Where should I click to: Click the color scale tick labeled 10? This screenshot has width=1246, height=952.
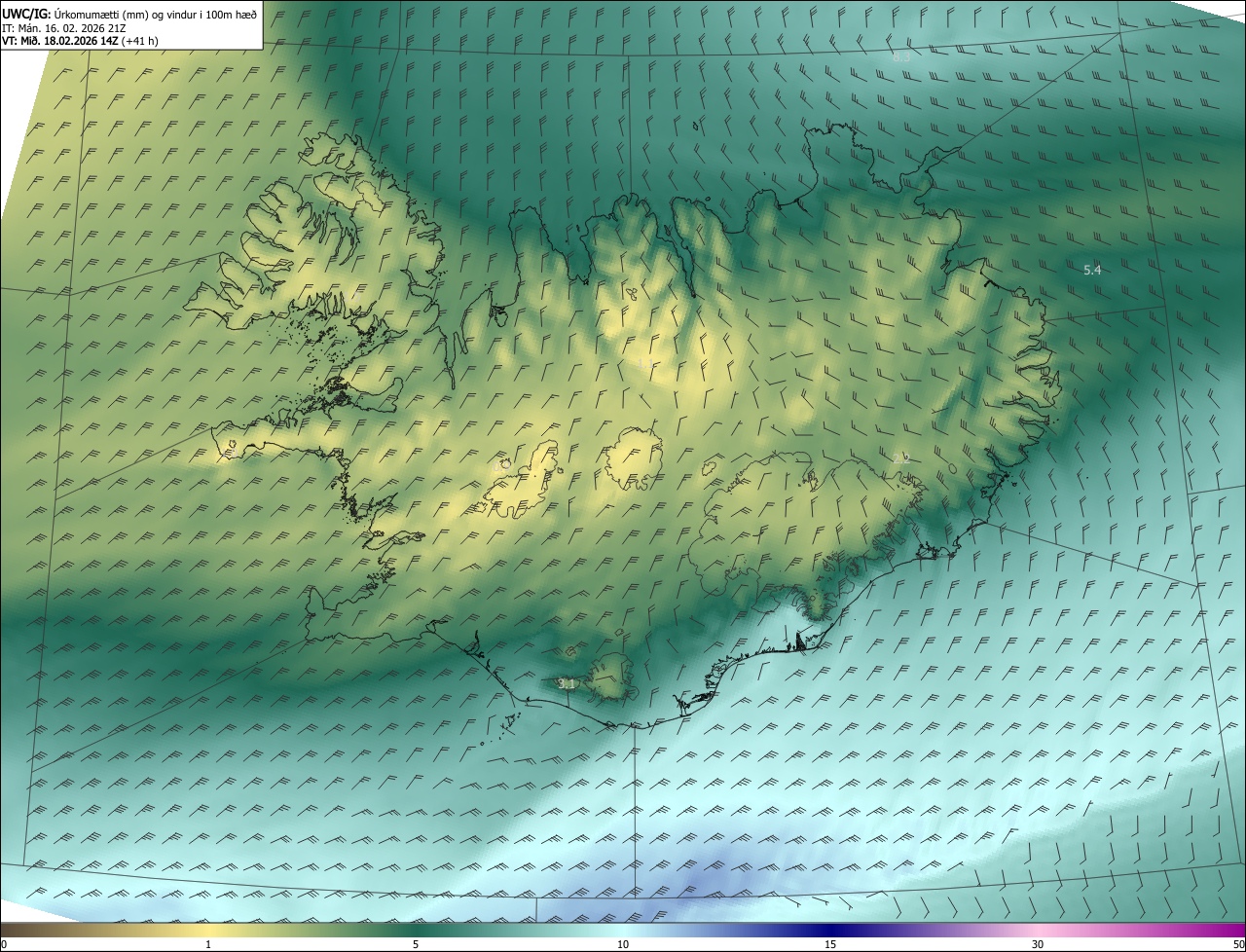(623, 945)
